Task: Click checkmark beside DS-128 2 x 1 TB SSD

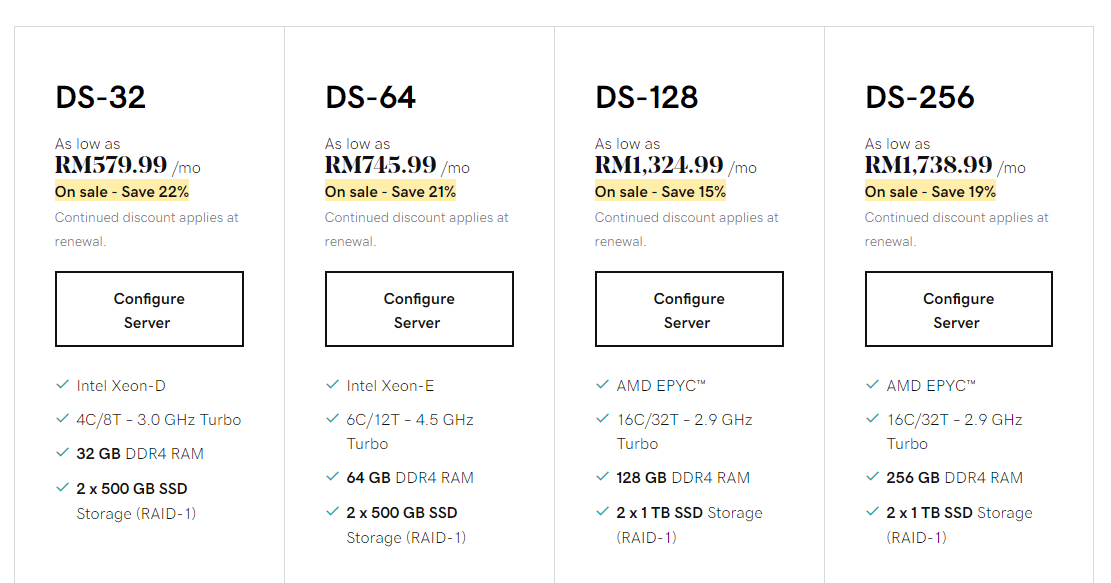Action: pos(602,511)
